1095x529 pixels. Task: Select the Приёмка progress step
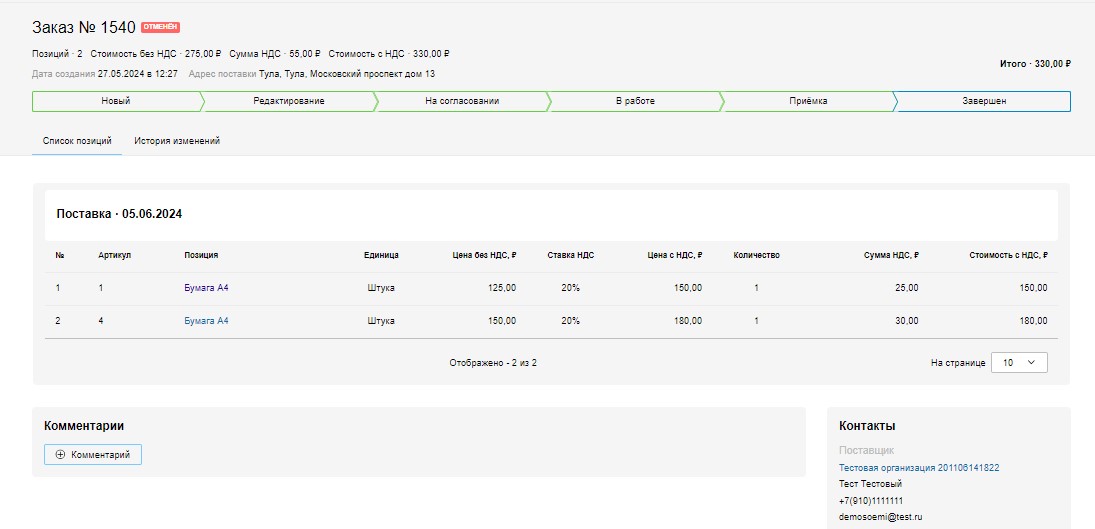tap(806, 101)
